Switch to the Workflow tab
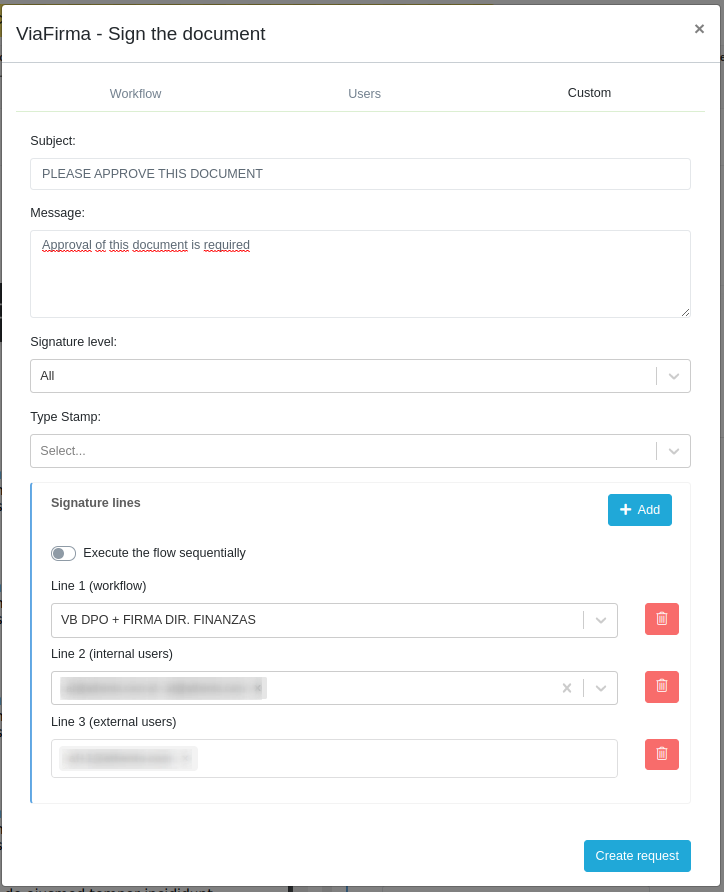The width and height of the screenshot is (724, 892). coord(135,94)
